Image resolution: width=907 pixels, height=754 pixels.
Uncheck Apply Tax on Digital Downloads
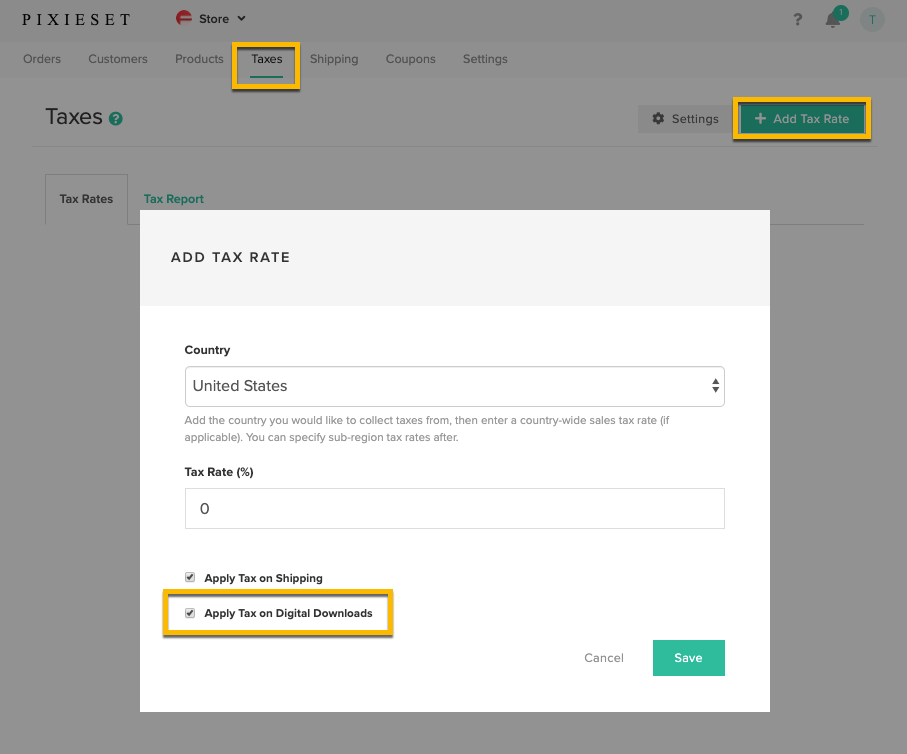tap(190, 613)
